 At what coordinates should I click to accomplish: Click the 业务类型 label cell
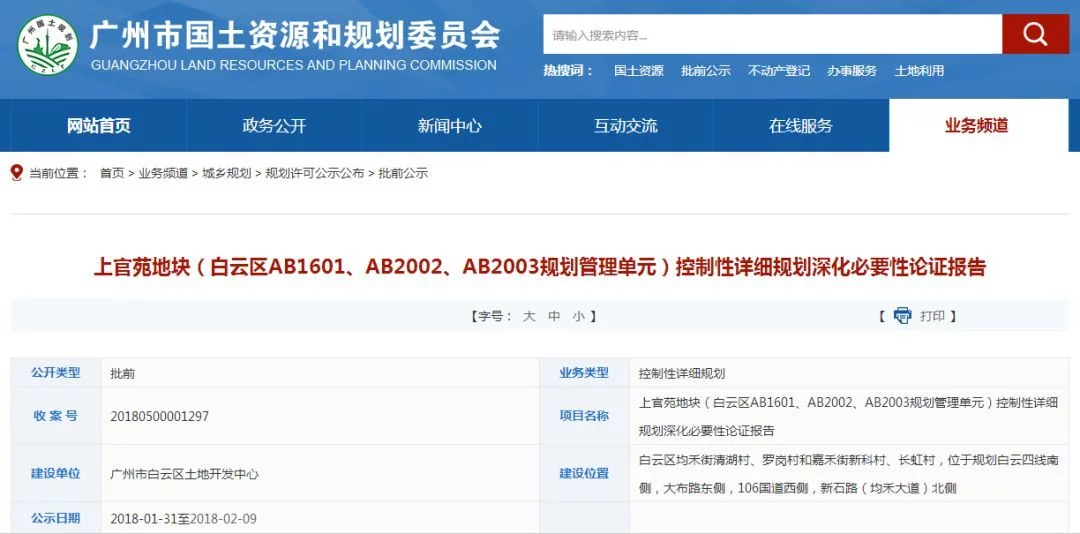pyautogui.click(x=584, y=373)
